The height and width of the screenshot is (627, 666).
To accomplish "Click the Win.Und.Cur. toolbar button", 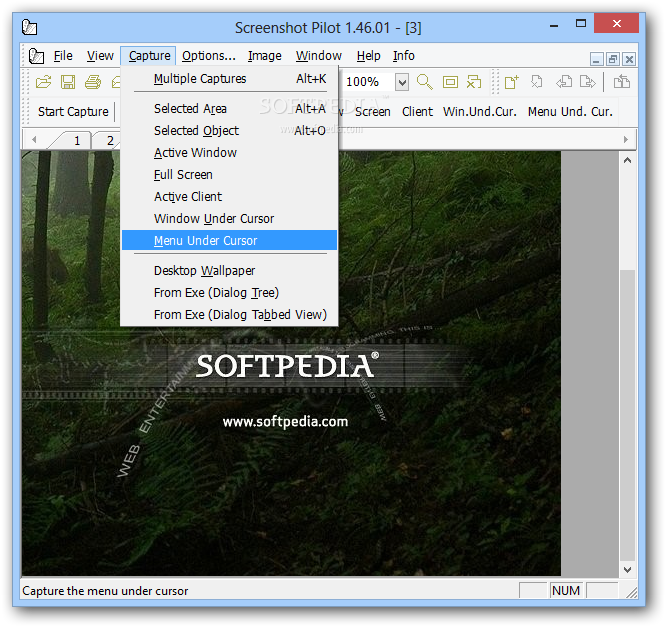I will click(x=480, y=112).
